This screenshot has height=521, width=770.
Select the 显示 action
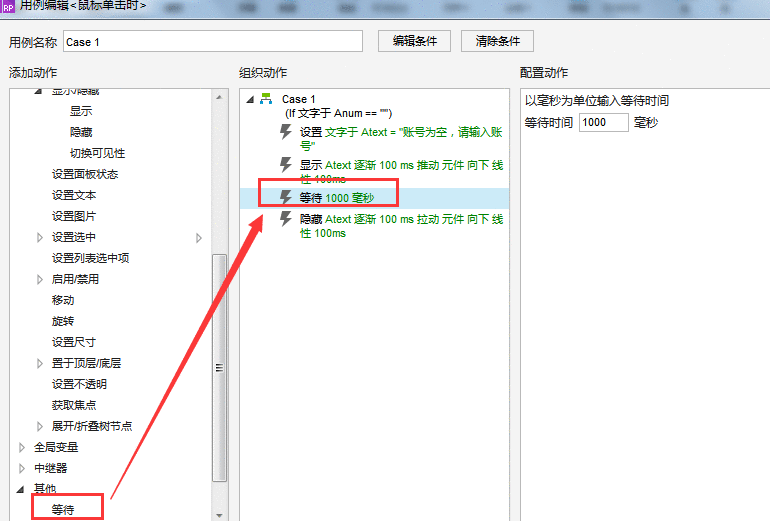81,111
